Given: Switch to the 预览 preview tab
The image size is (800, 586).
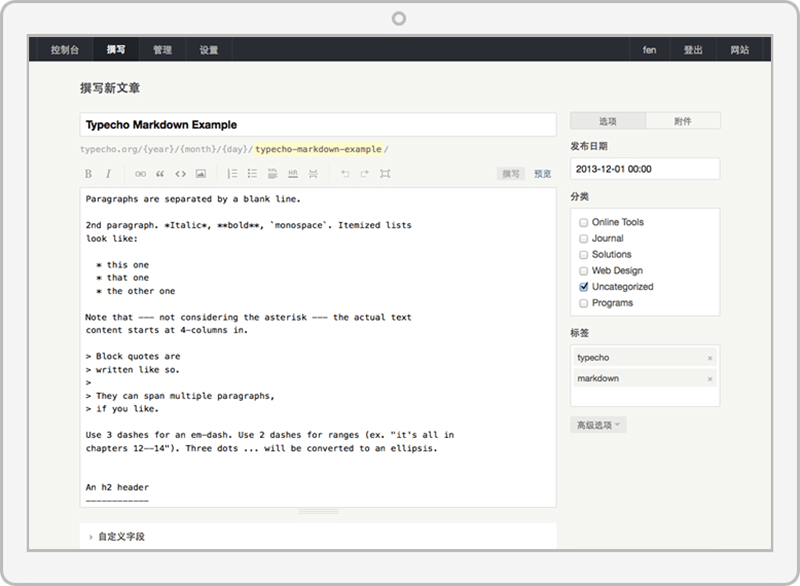Looking at the screenshot, I should [x=542, y=174].
